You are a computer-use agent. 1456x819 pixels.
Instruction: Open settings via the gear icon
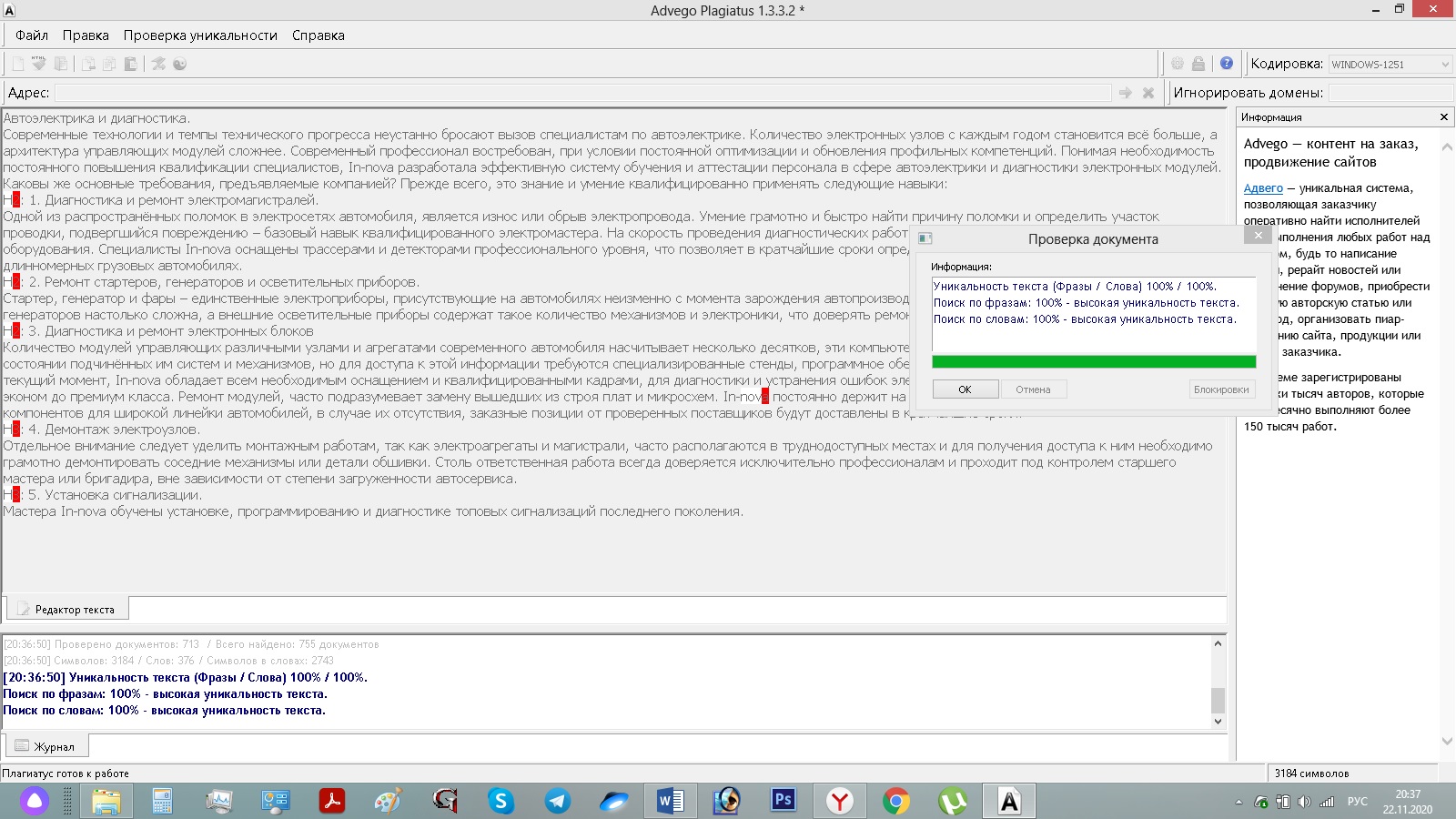(1178, 64)
